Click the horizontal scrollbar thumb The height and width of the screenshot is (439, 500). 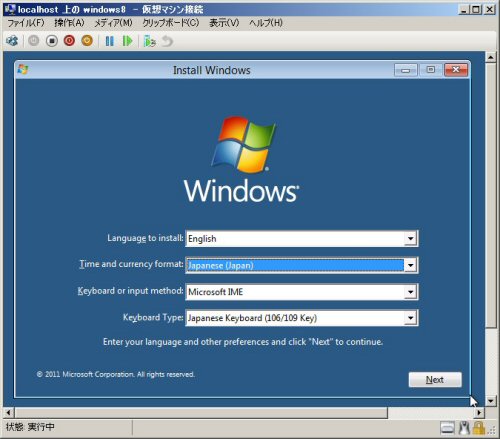coord(201,413)
